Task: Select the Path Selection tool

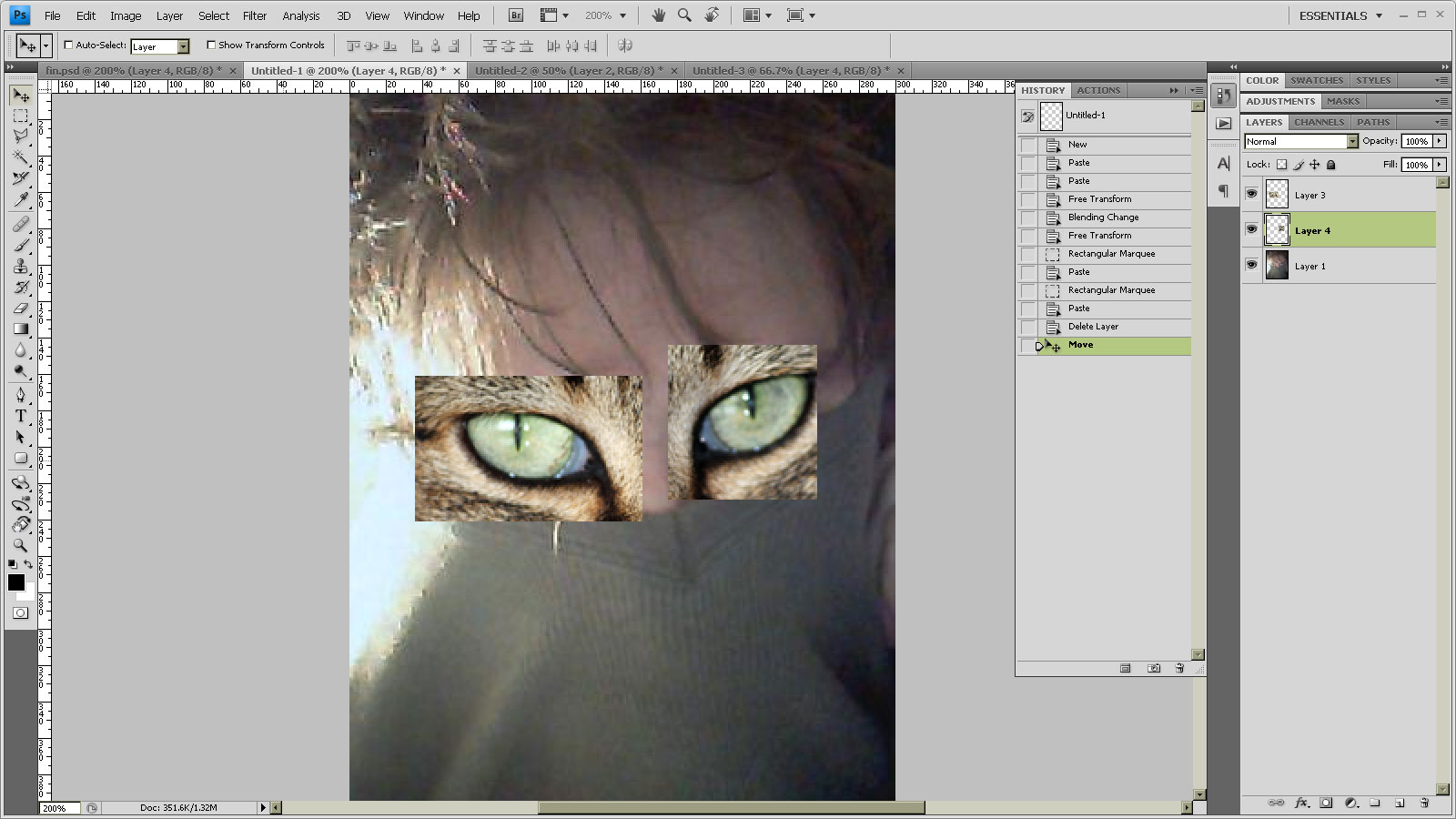Action: 21,437
